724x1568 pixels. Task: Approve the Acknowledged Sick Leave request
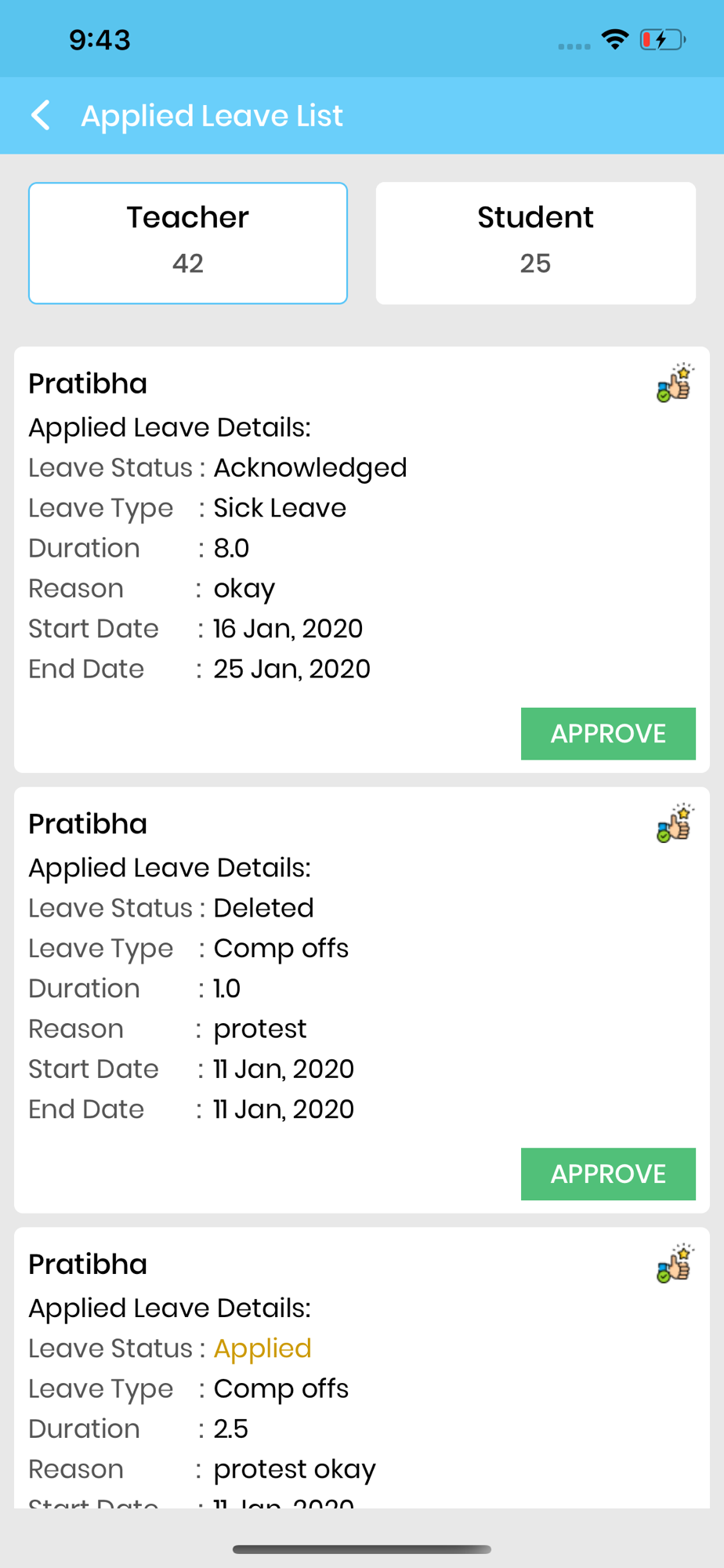pyautogui.click(x=608, y=734)
